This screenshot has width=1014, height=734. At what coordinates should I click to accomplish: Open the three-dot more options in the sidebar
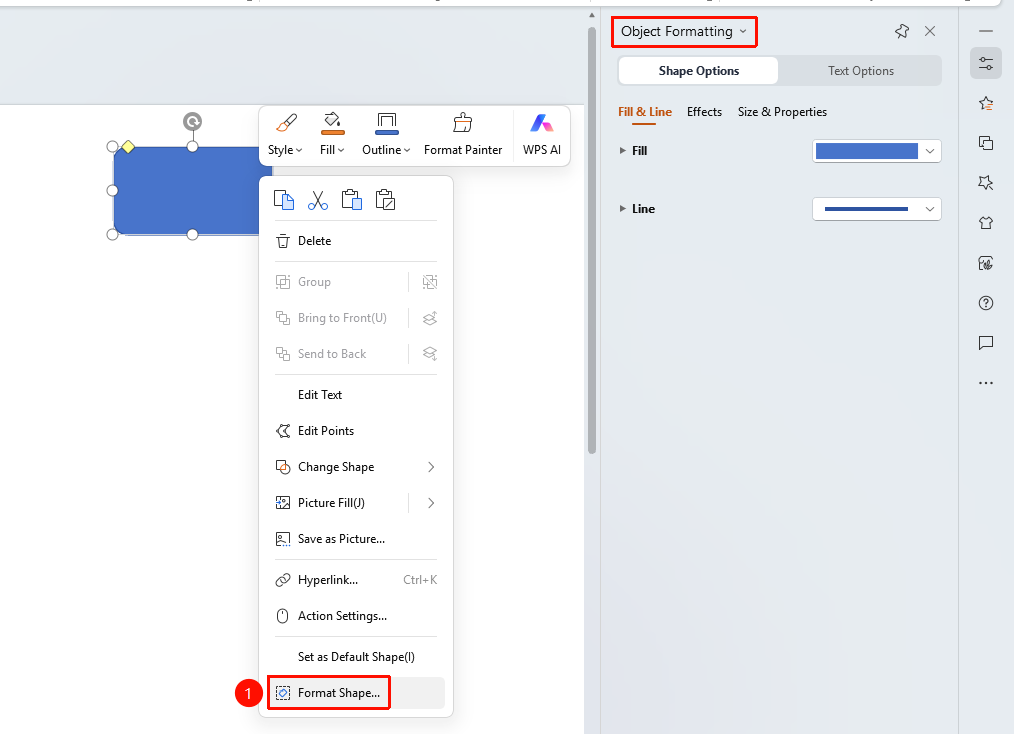986,383
